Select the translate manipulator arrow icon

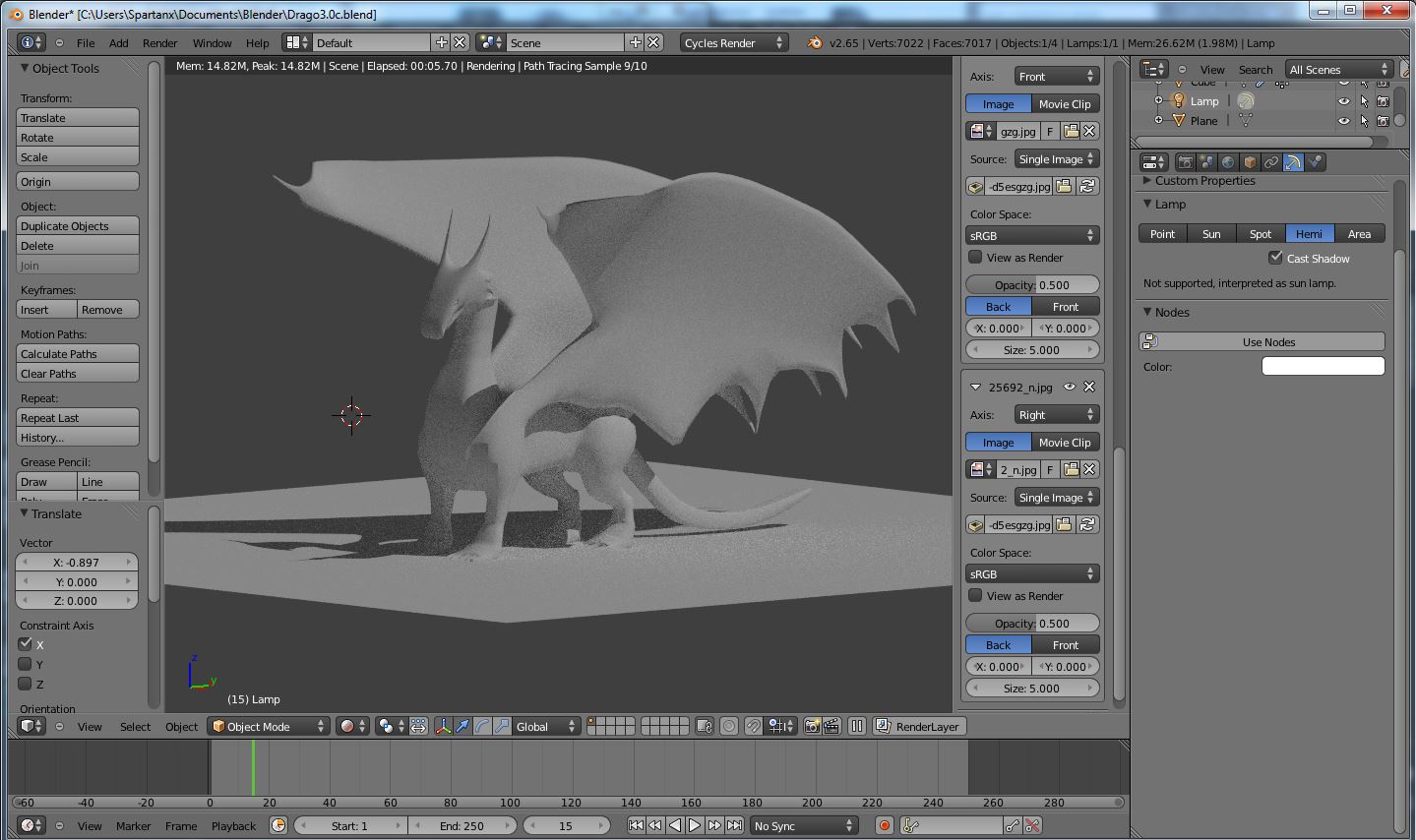tap(462, 726)
